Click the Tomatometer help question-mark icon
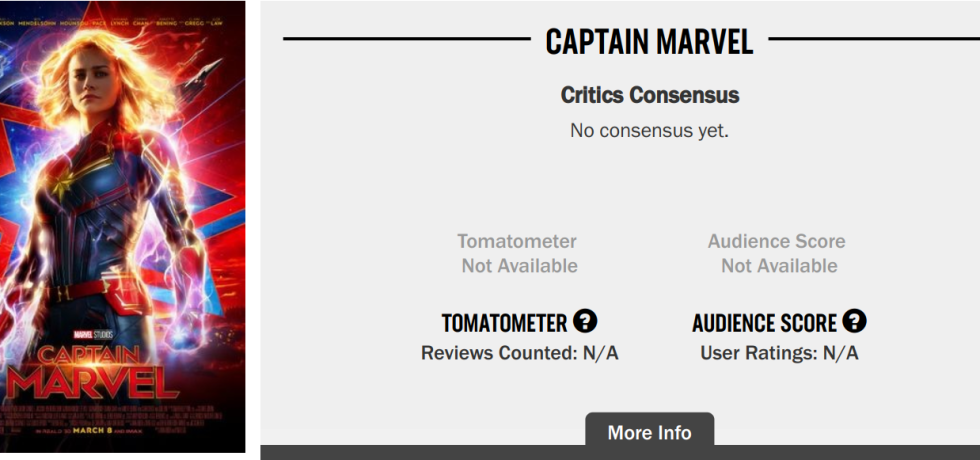The width and height of the screenshot is (980, 460). point(585,322)
